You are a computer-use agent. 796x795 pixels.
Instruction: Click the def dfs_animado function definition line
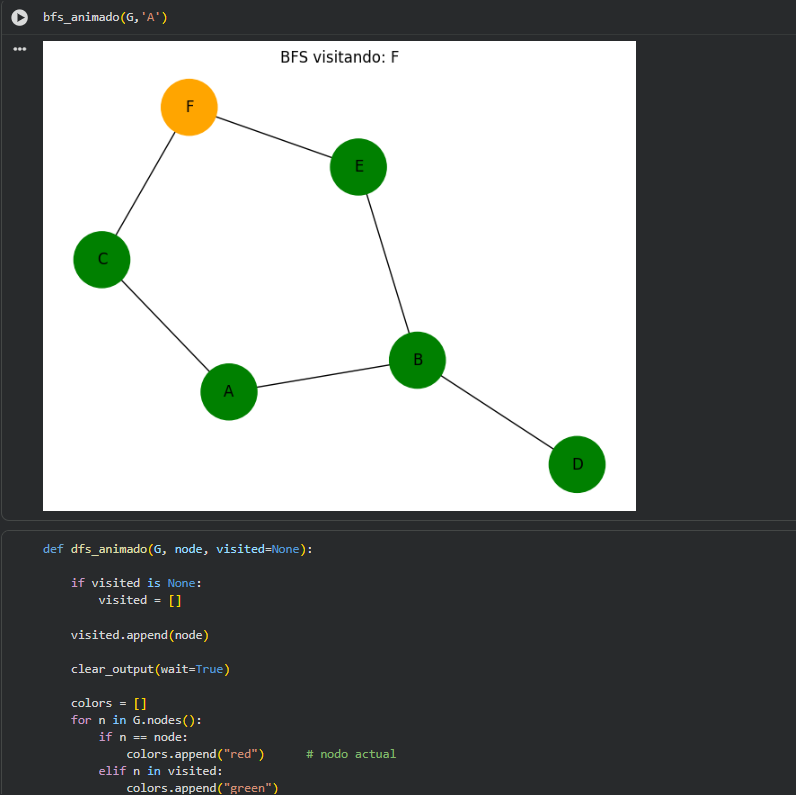(177, 549)
